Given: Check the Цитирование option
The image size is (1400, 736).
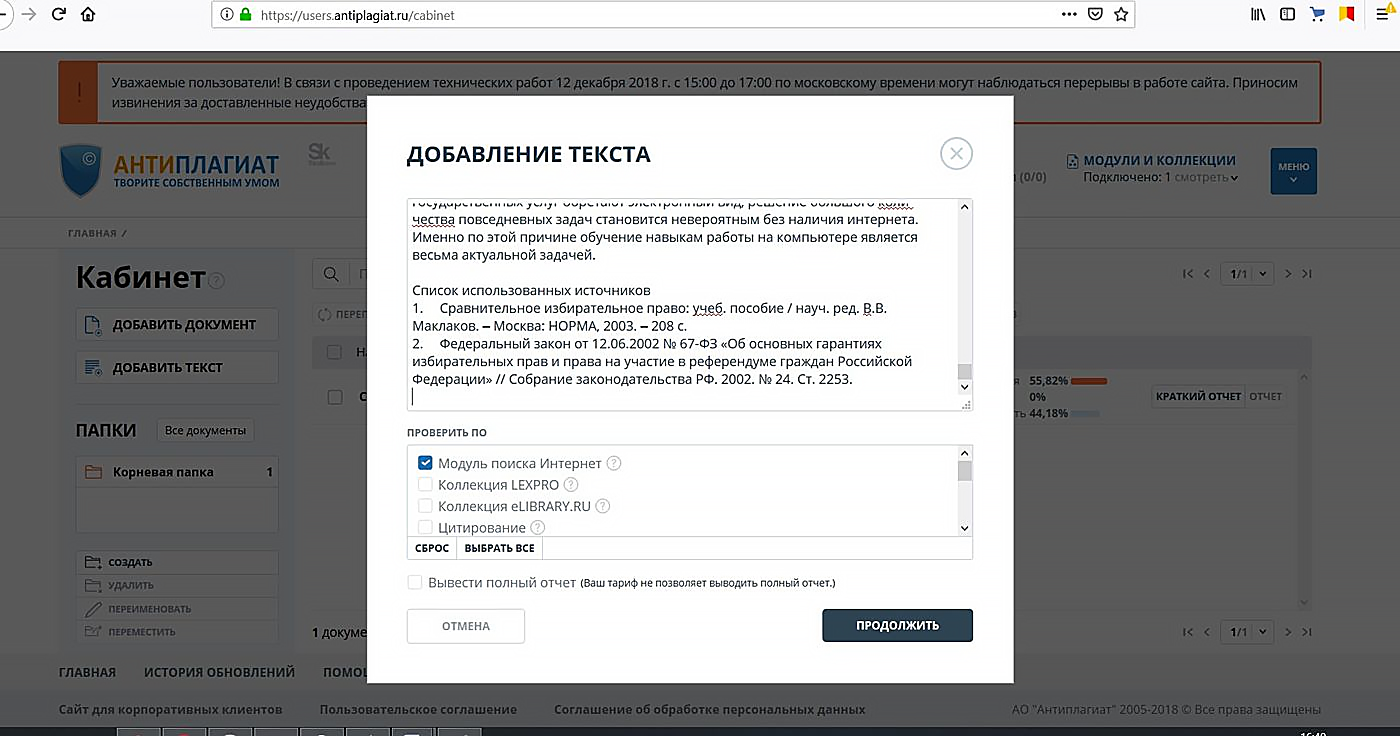Looking at the screenshot, I should pos(425,527).
